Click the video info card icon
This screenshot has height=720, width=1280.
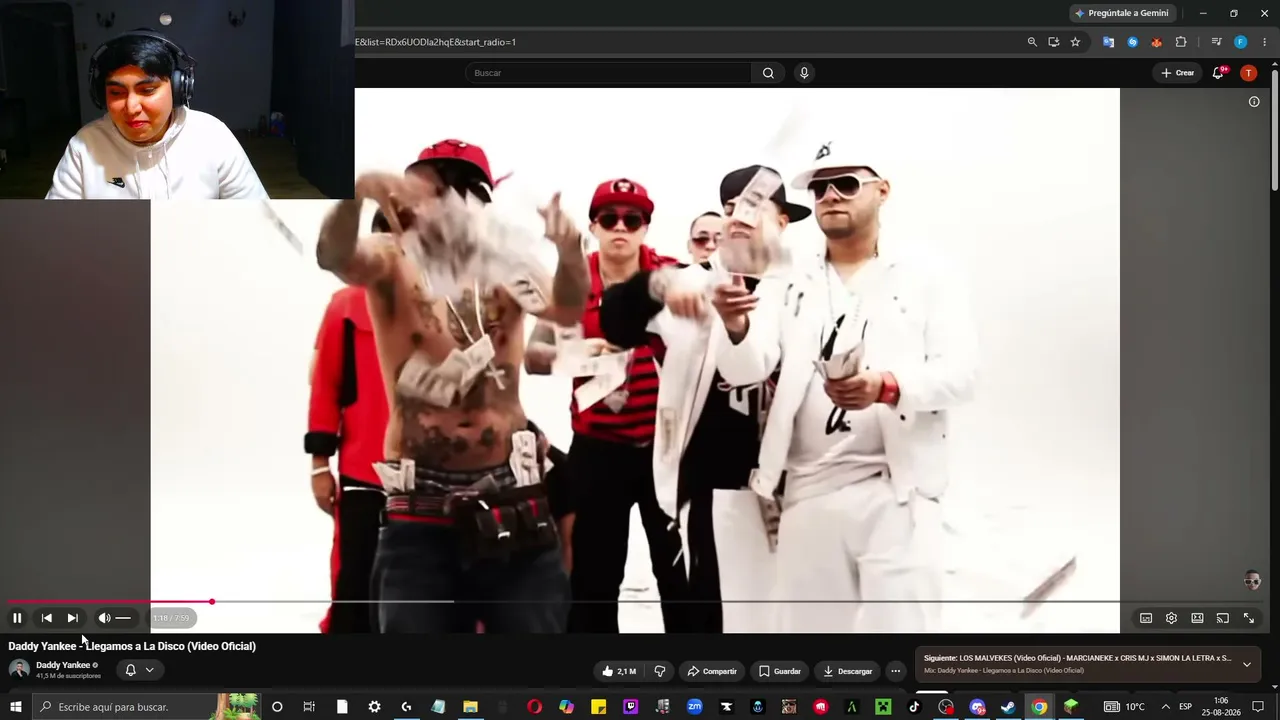(1254, 101)
